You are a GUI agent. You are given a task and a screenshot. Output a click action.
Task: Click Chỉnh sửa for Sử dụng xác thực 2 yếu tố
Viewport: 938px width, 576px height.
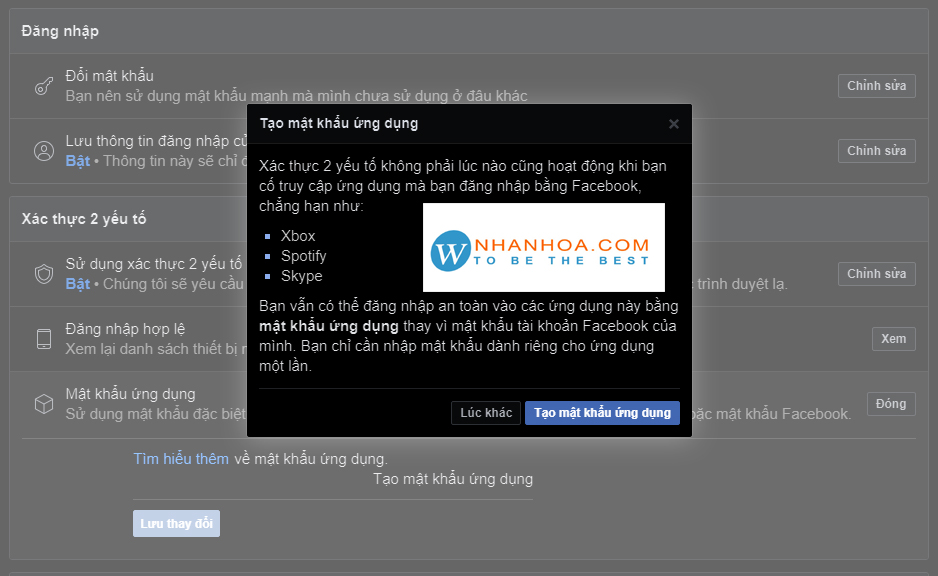876,273
